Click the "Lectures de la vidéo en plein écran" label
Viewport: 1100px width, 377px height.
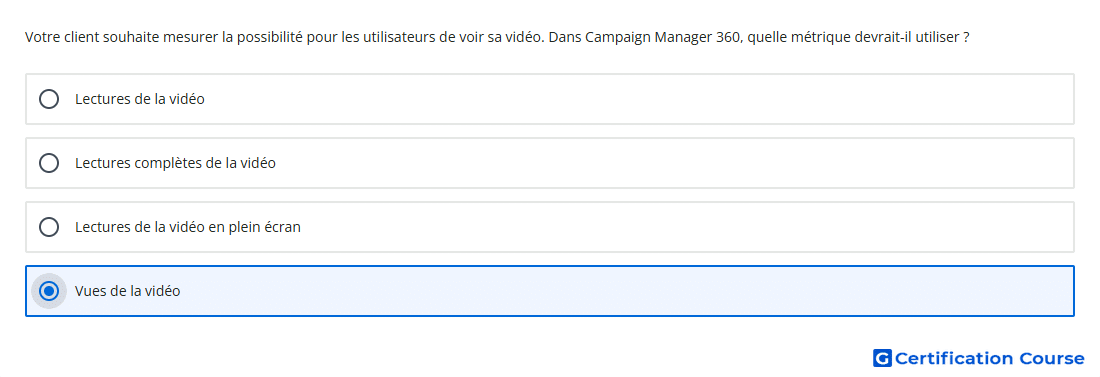tap(188, 227)
